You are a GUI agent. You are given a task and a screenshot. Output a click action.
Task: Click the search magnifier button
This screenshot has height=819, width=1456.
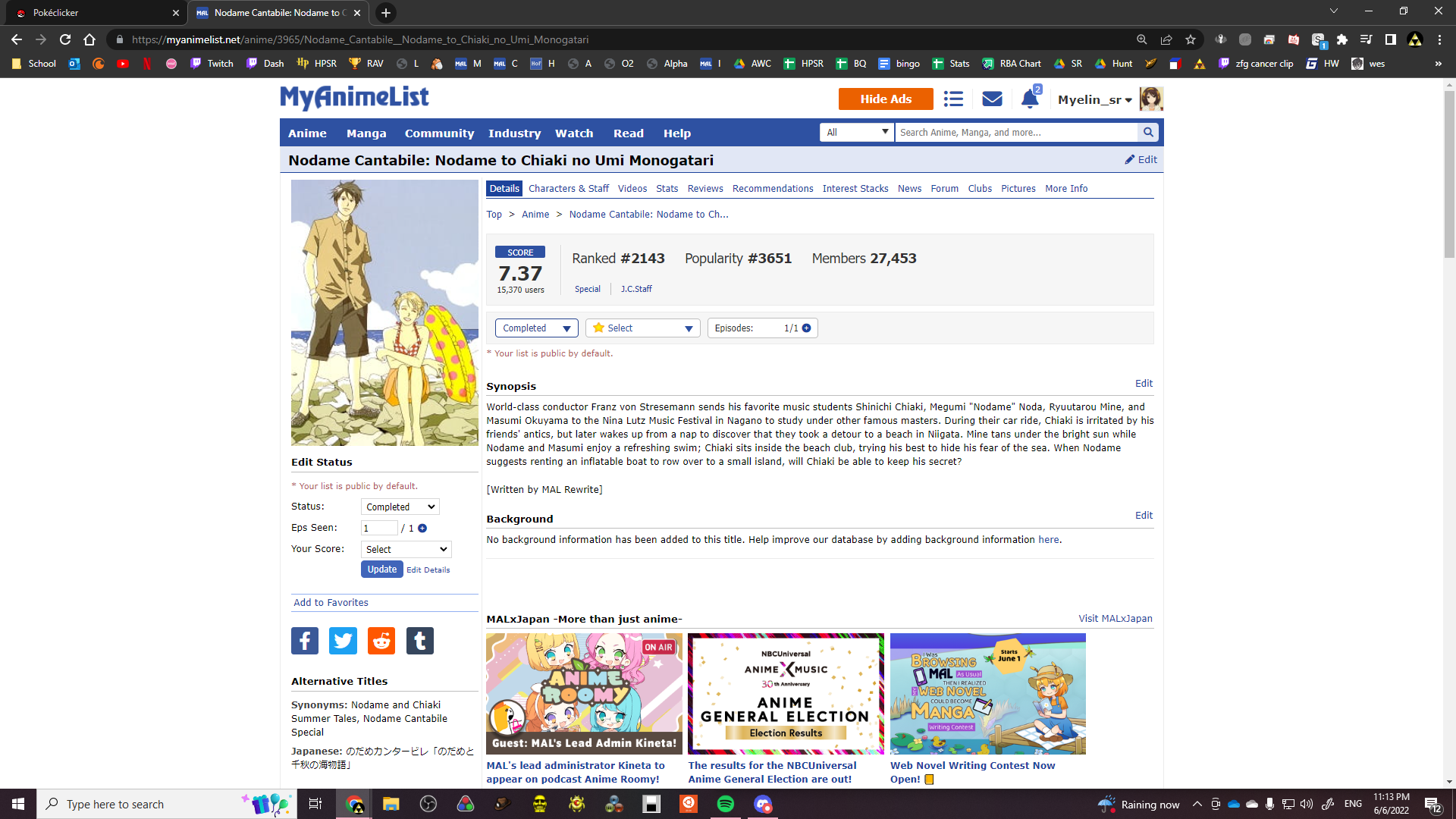(1148, 133)
